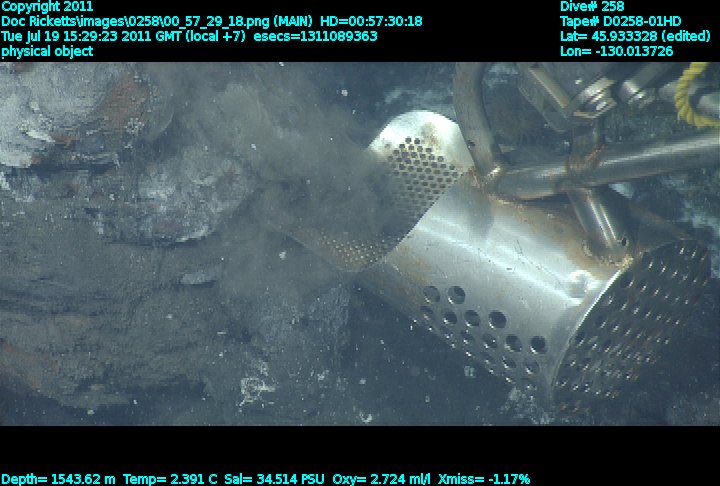The image size is (720, 486).
Task: Click the 'physical object' label
Action: coord(47,51)
